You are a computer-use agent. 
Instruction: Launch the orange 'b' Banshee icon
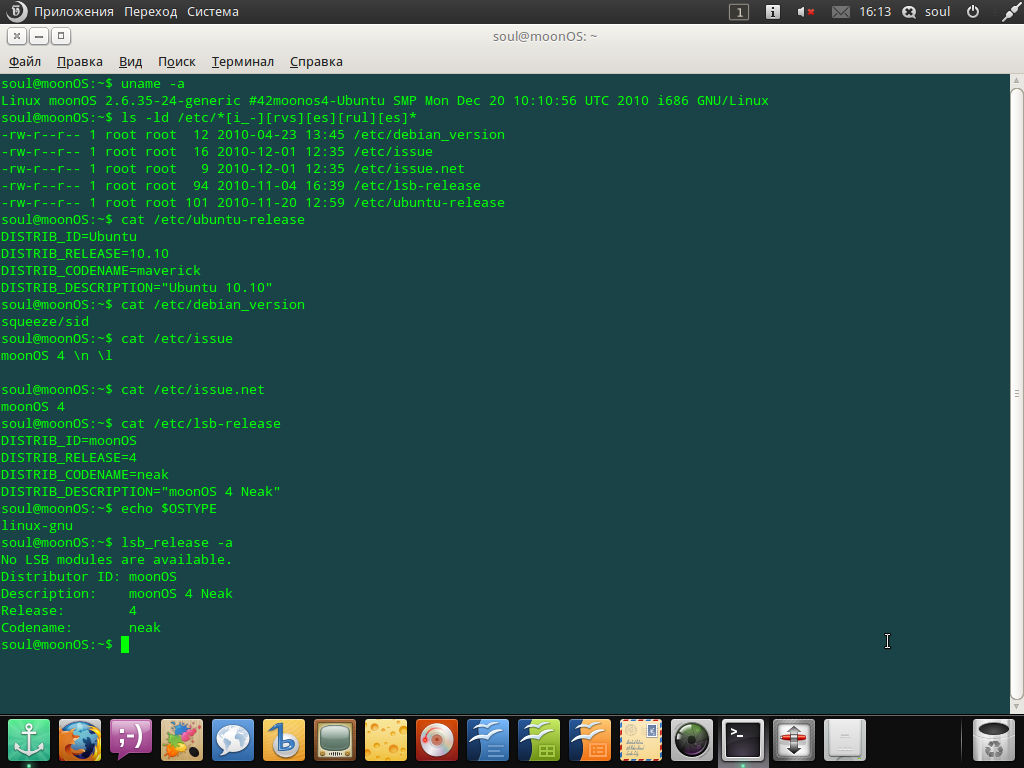(x=283, y=740)
